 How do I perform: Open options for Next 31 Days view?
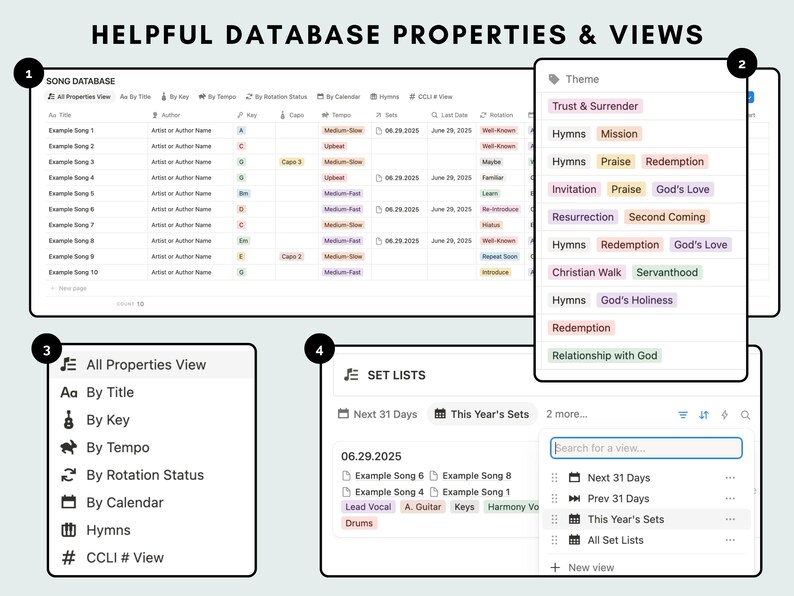730,478
